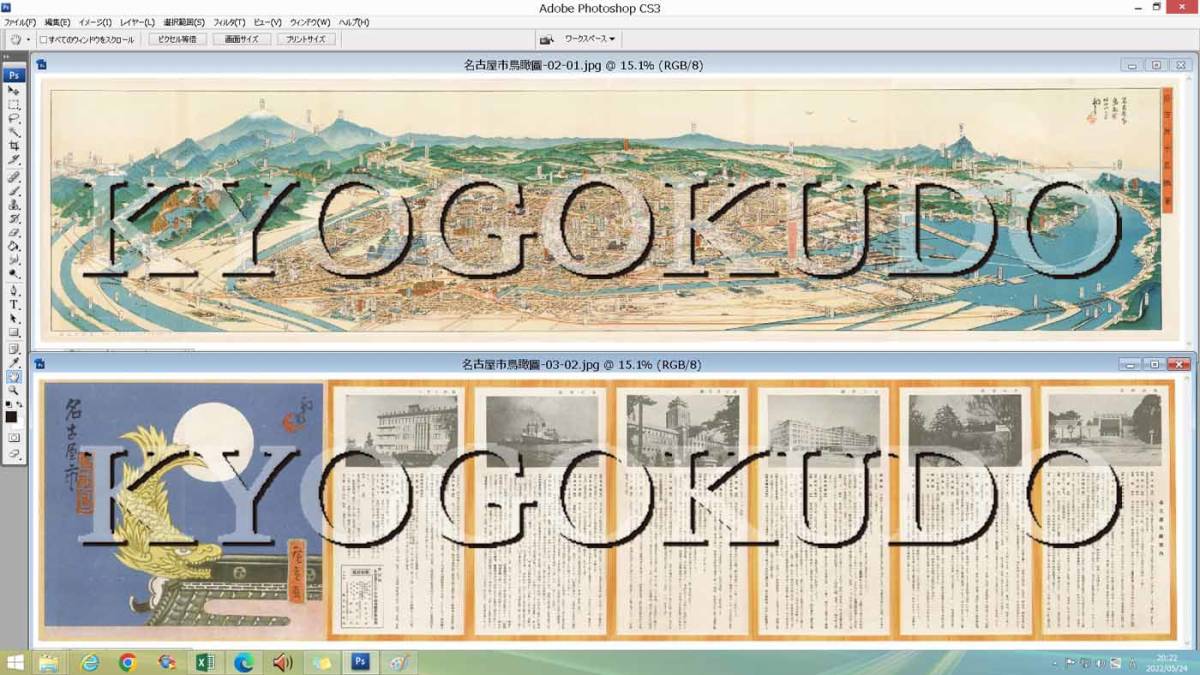Screen dimensions: 1200x675
Task: Open Google Chrome from the taskbar
Action: [x=128, y=662]
